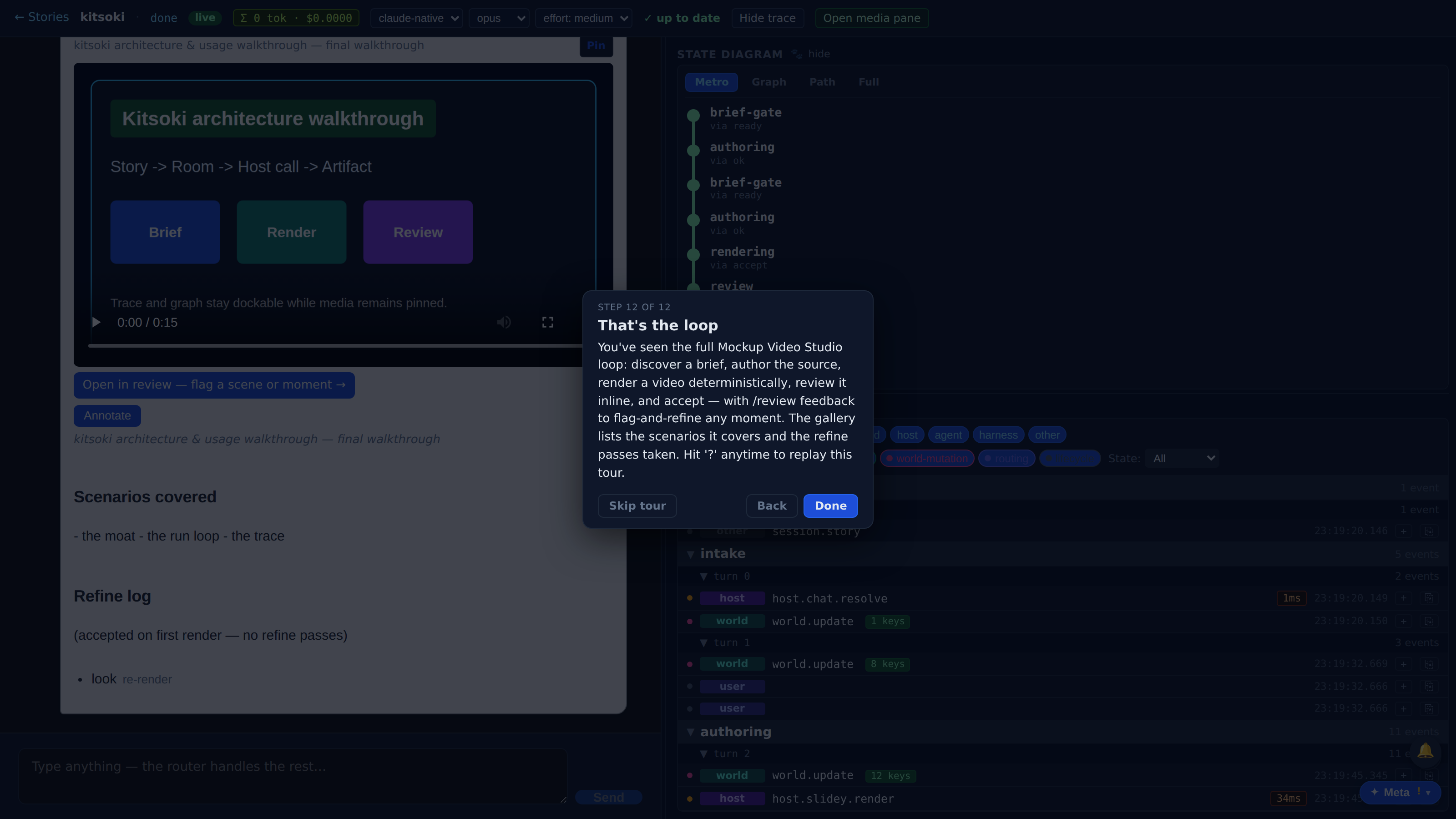
Task: Click Skip tour button
Action: pos(637,506)
